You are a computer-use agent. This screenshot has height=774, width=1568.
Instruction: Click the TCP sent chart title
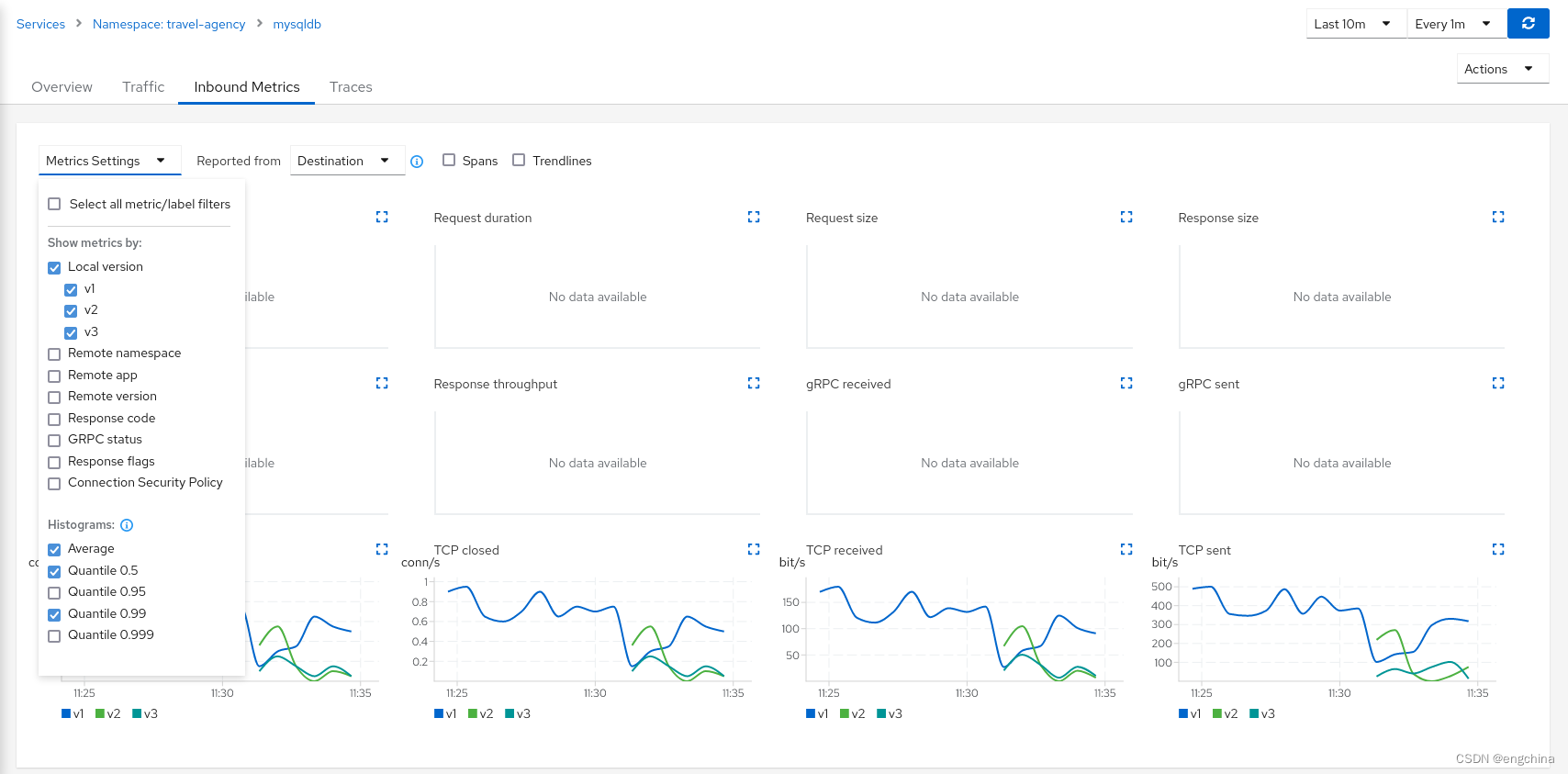[x=1204, y=550]
